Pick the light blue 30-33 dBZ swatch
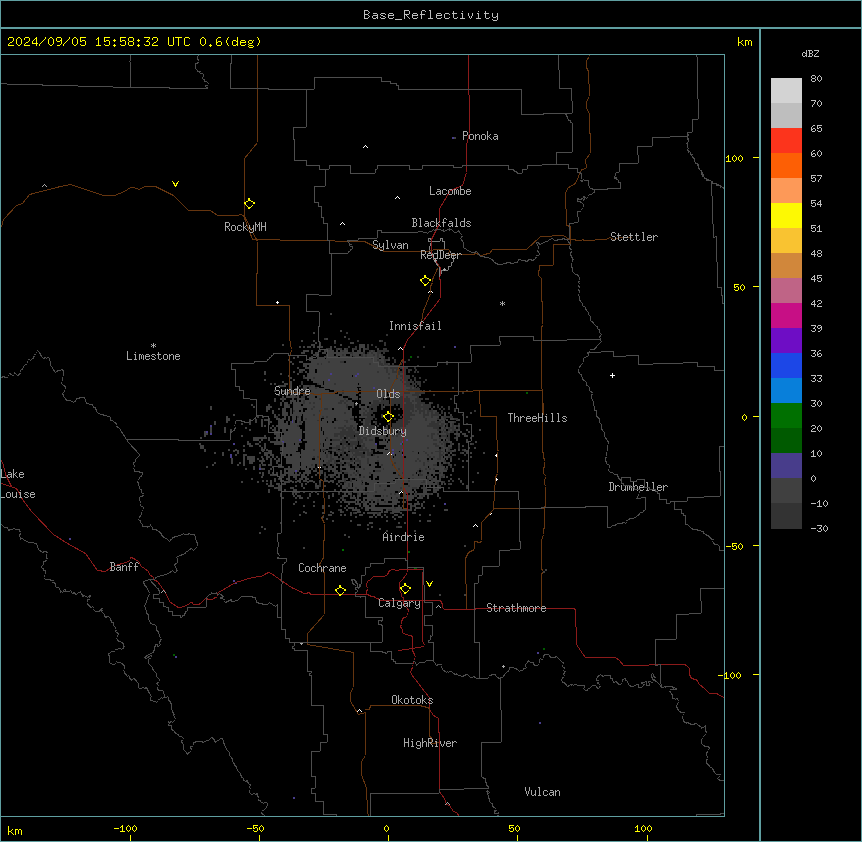Image resolution: width=862 pixels, height=842 pixels. click(786, 391)
